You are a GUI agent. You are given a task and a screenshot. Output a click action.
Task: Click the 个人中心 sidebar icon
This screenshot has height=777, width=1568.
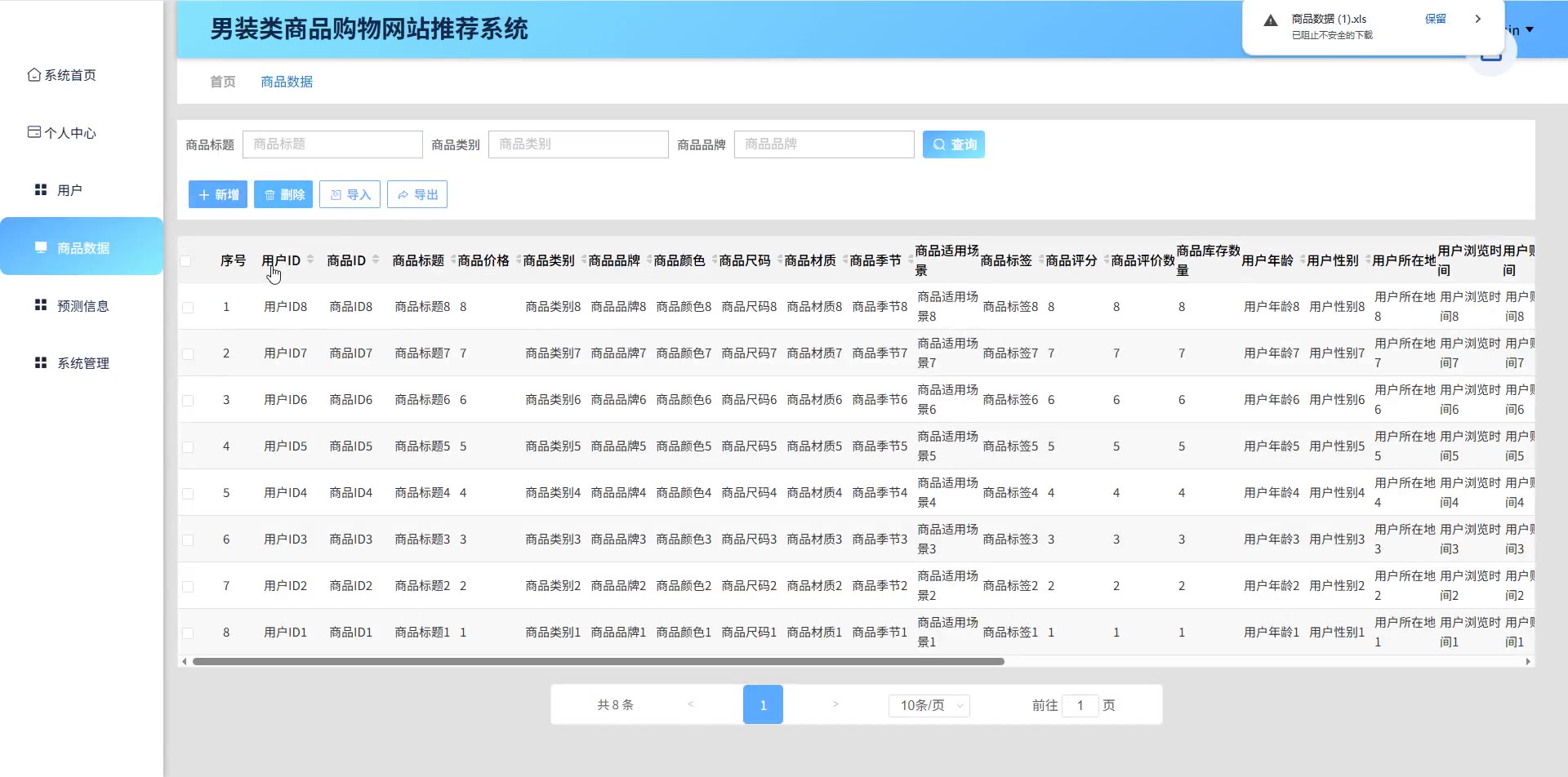[33, 132]
